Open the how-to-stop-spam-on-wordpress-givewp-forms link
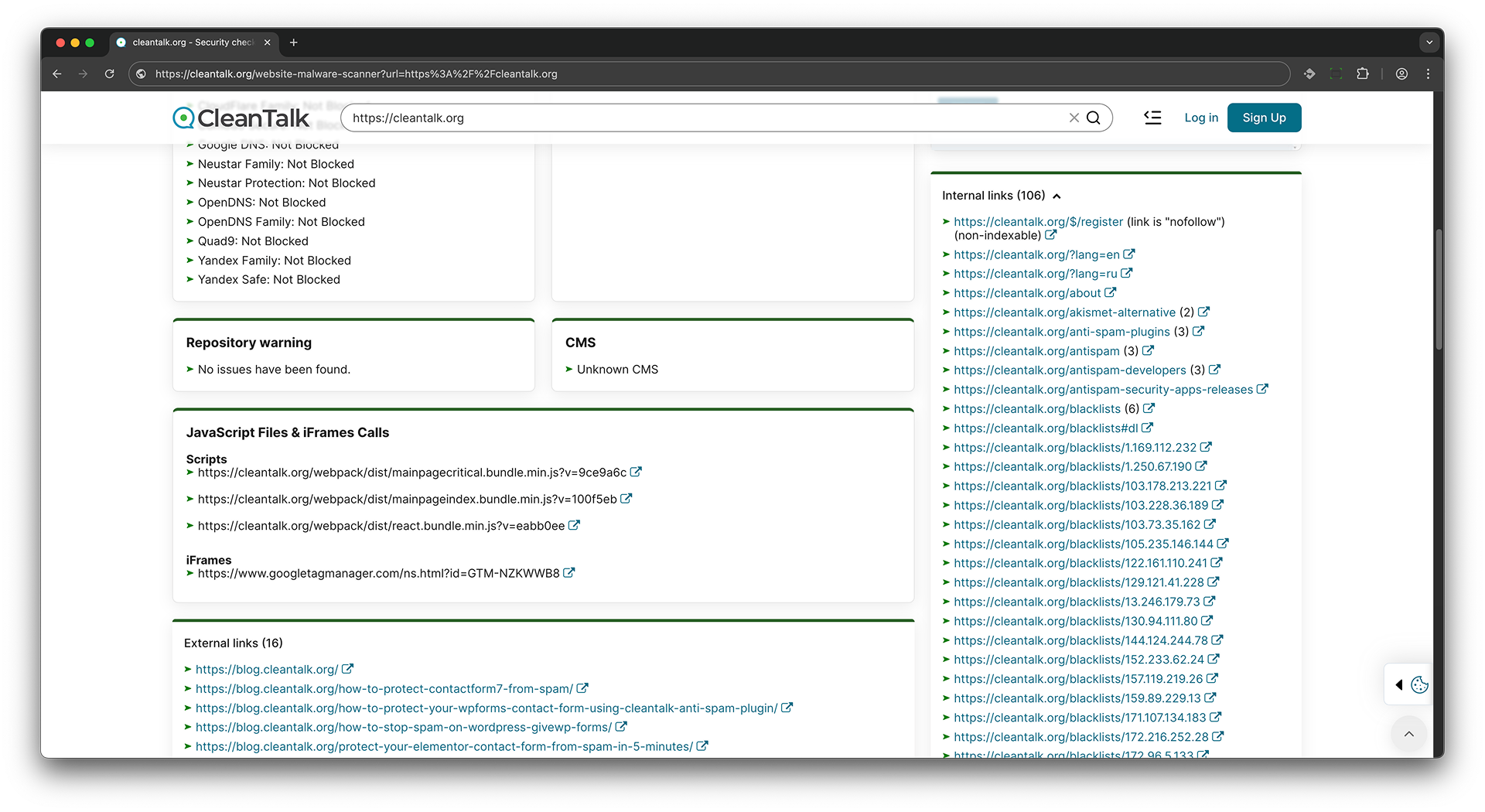 pyautogui.click(x=404, y=728)
